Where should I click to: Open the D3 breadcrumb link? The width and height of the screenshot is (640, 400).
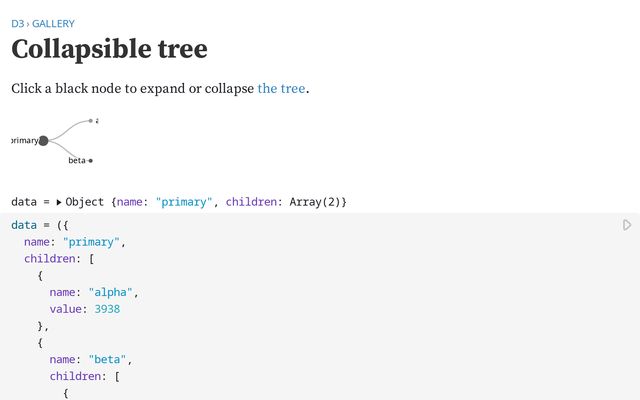coord(18,24)
